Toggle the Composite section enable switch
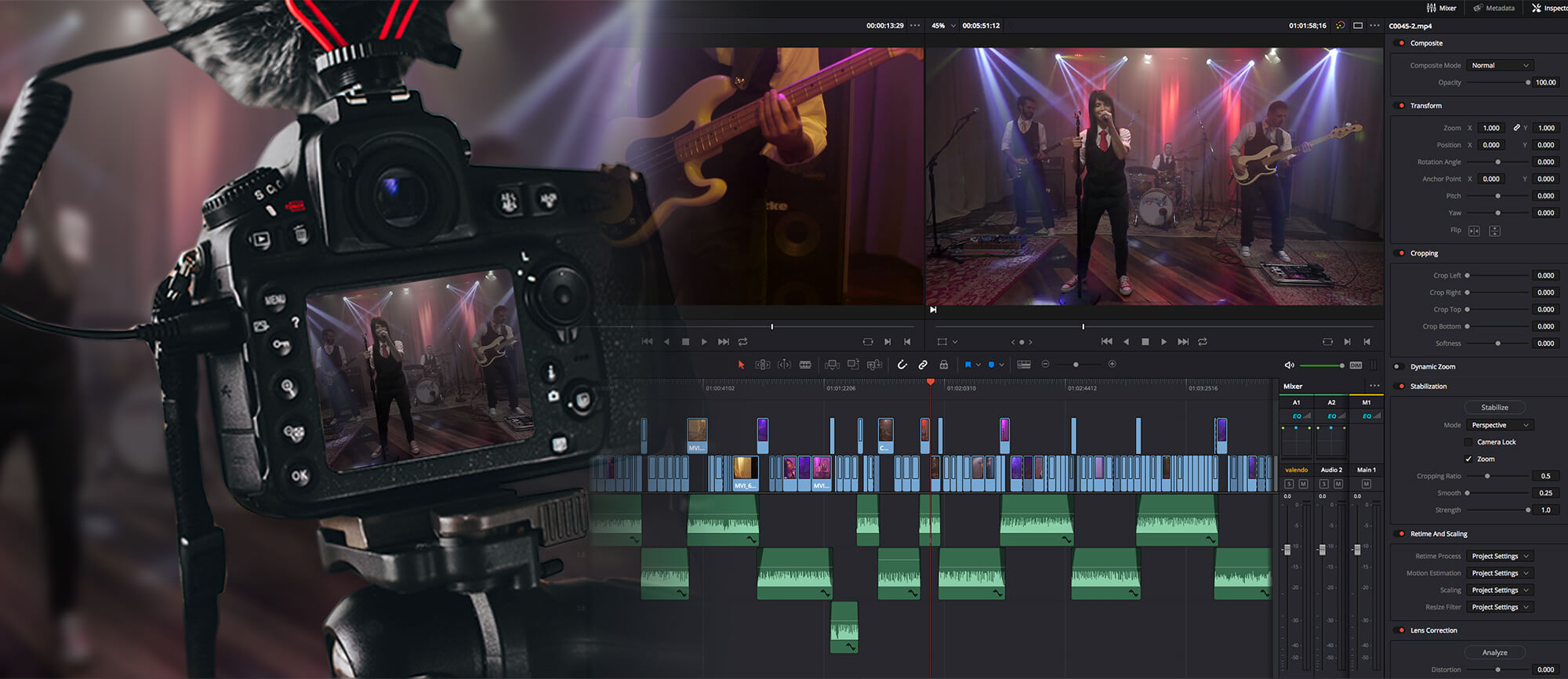Image resolution: width=1568 pixels, height=679 pixels. 1401,43
